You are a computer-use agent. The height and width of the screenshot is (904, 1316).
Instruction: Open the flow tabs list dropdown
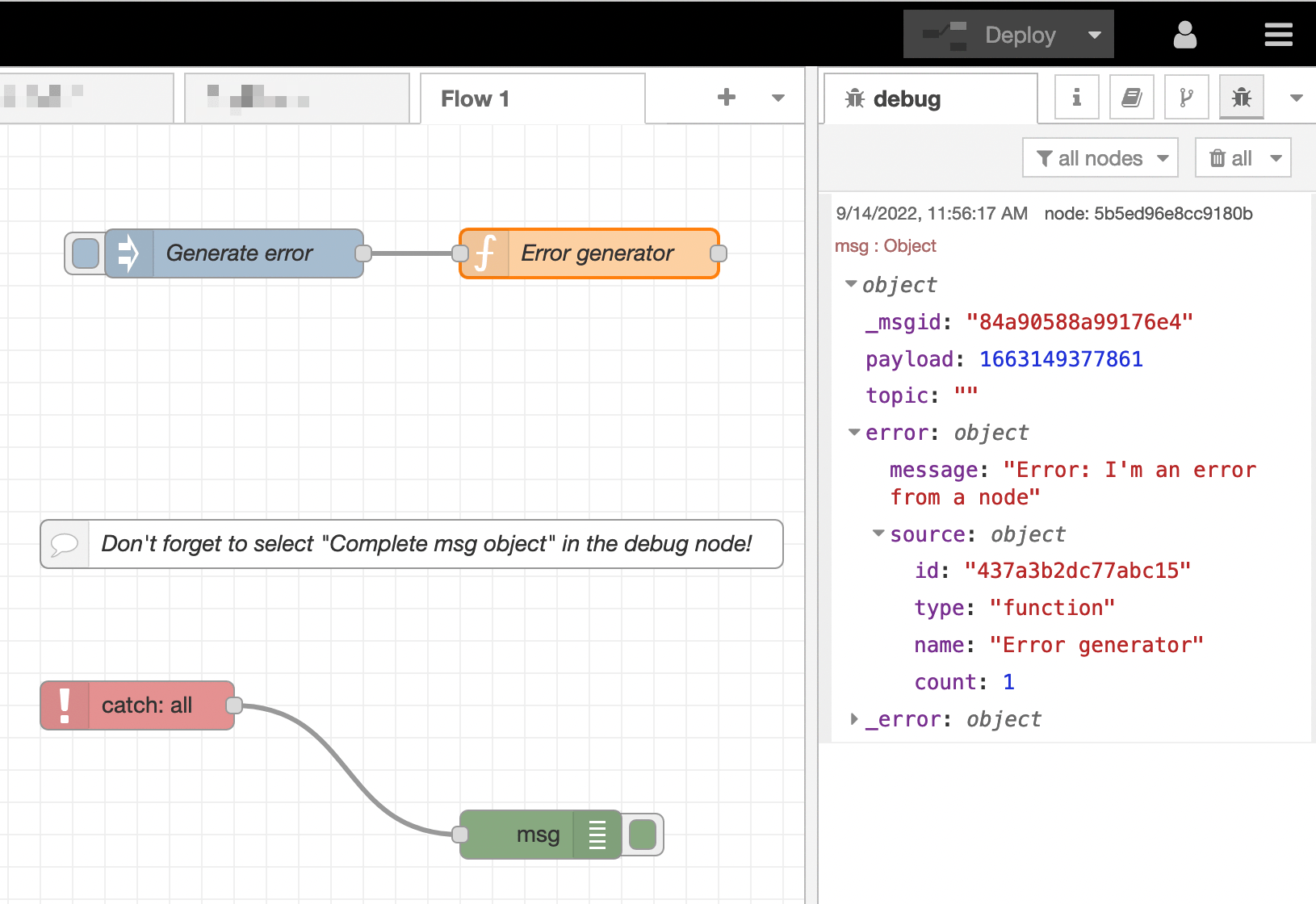tap(778, 98)
